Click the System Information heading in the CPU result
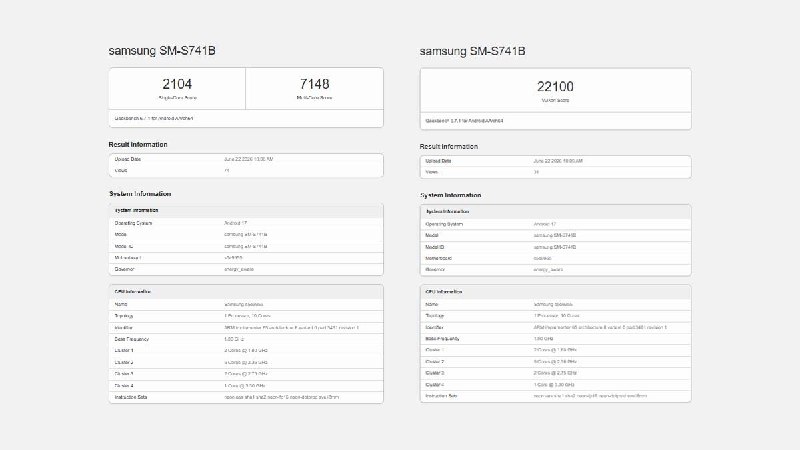 tap(140, 194)
